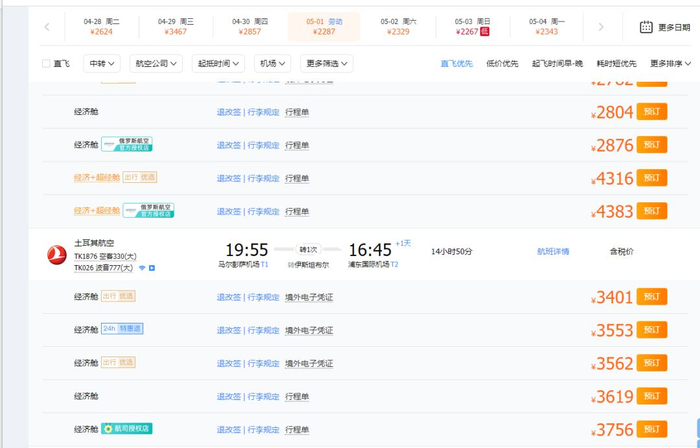
Task: Select the 05-02 周六 date tab
Action: point(399,27)
